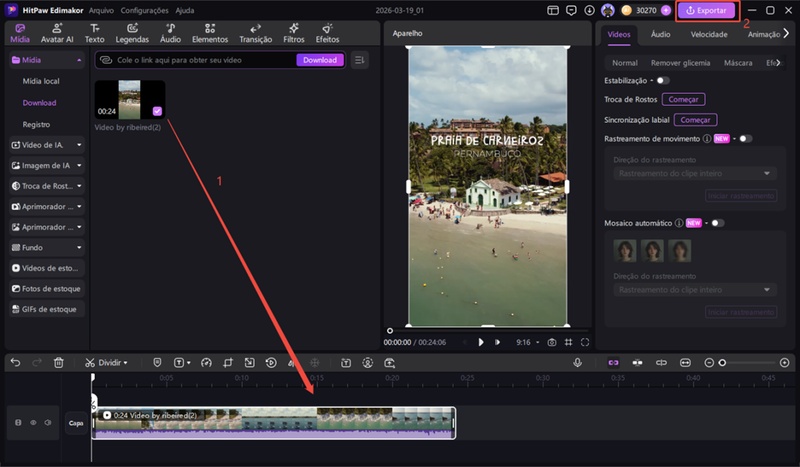Zoom out the timeline with minus icon
This screenshot has height=467, width=800.
[709, 362]
